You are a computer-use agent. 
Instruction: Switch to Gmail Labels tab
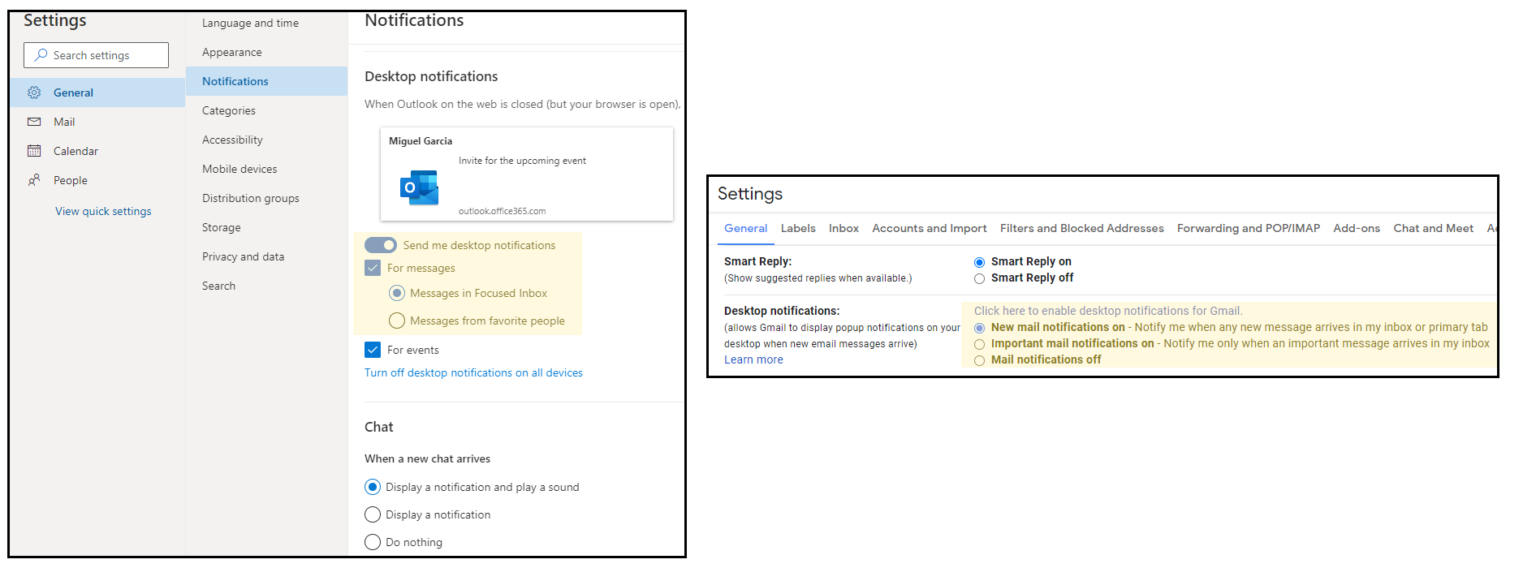coord(798,228)
